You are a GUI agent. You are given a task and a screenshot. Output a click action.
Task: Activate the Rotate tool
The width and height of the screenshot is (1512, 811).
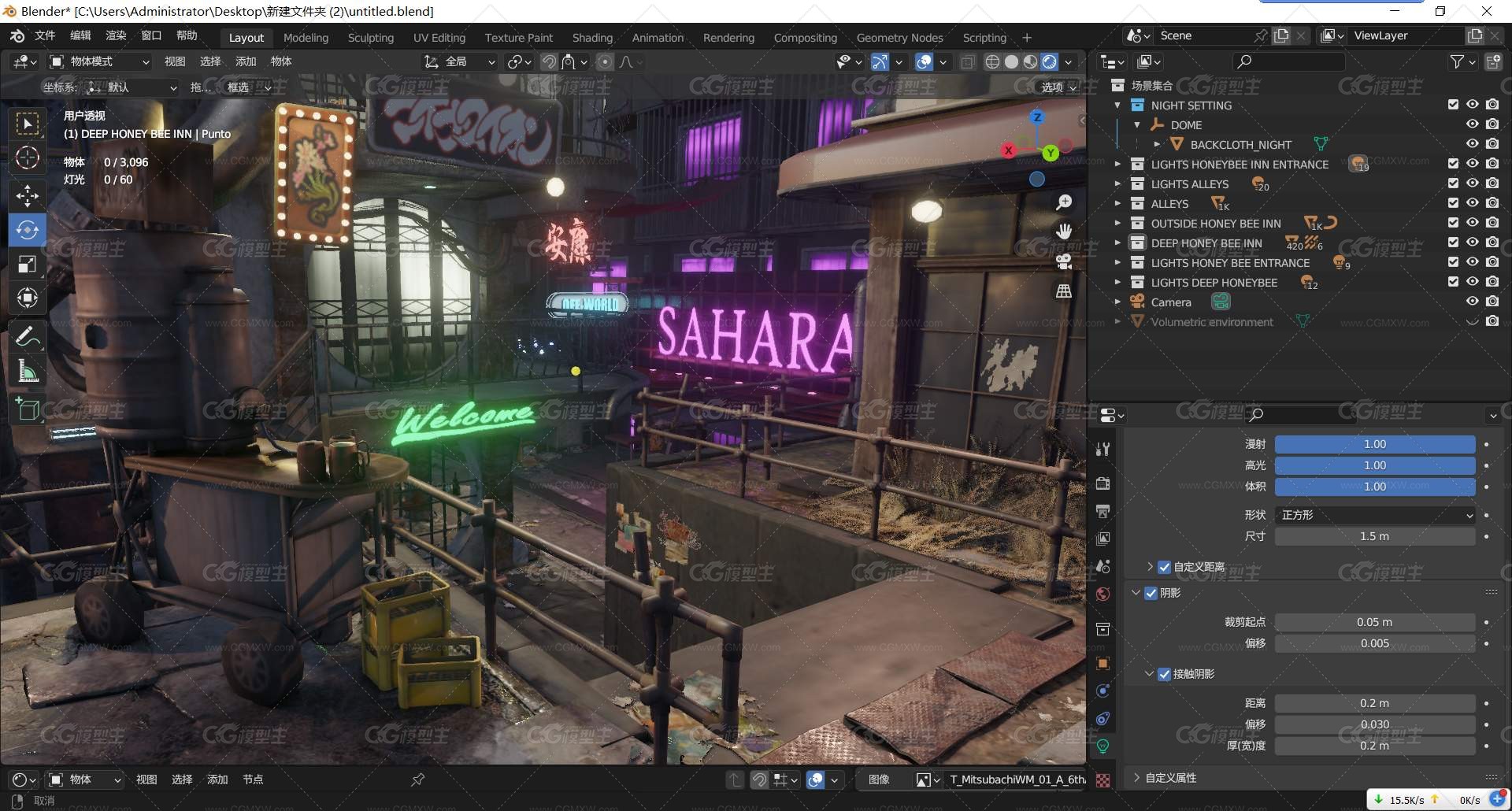[x=28, y=230]
